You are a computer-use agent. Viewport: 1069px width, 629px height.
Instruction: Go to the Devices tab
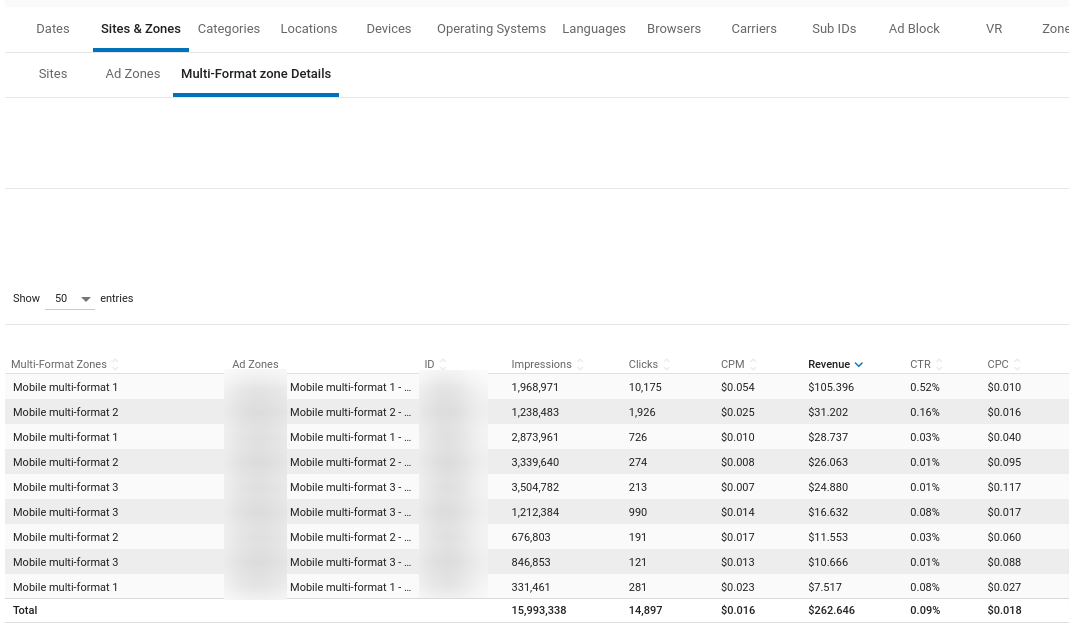pyautogui.click(x=389, y=29)
